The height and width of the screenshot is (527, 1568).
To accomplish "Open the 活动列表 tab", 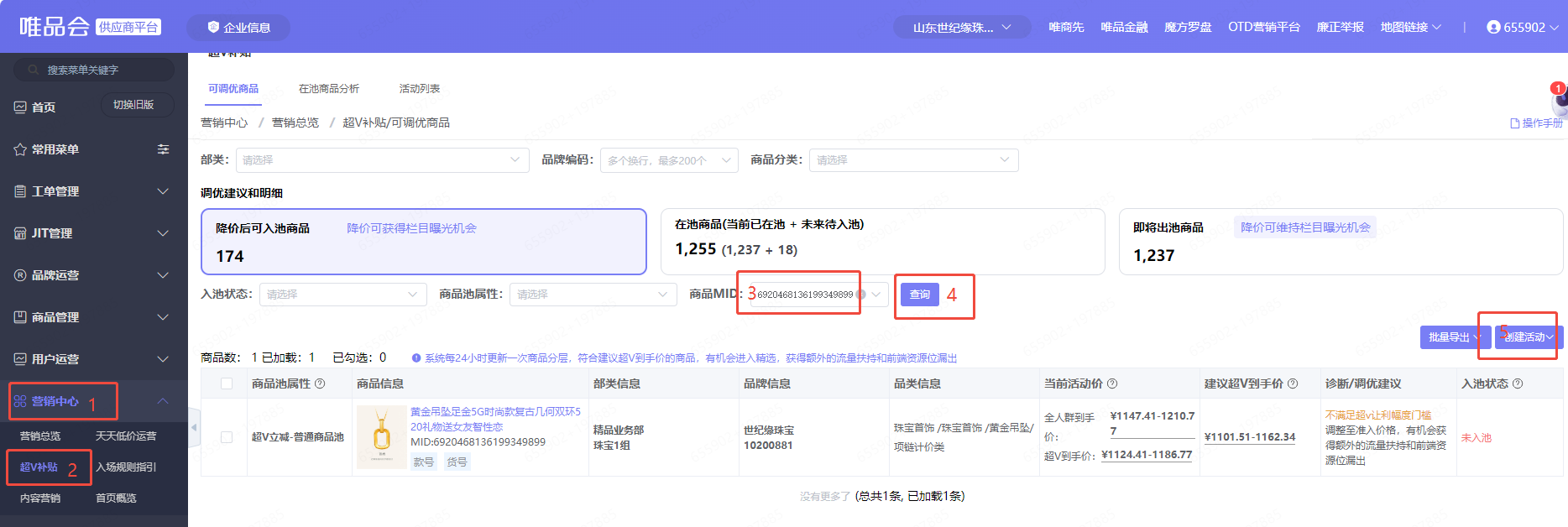I will click(x=419, y=89).
